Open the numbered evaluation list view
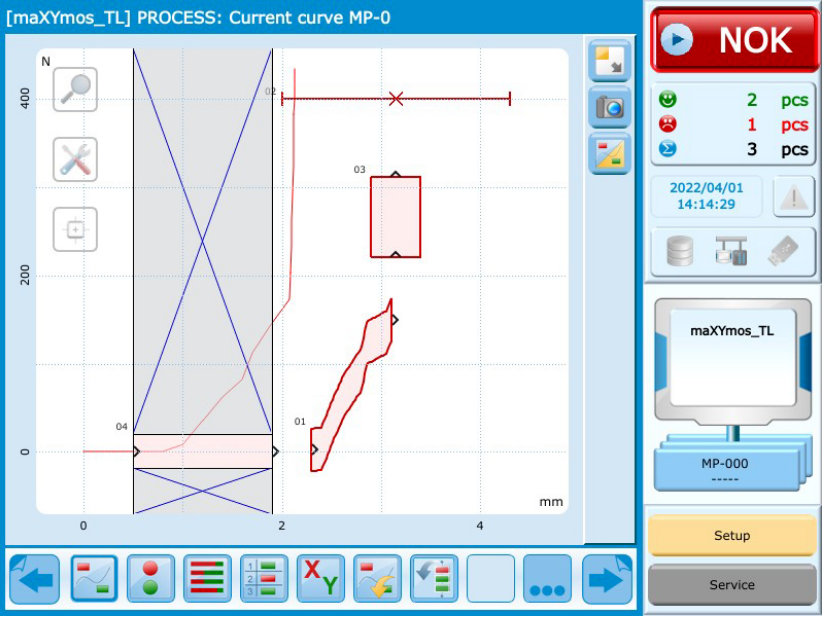The width and height of the screenshot is (822, 617). [x=264, y=579]
